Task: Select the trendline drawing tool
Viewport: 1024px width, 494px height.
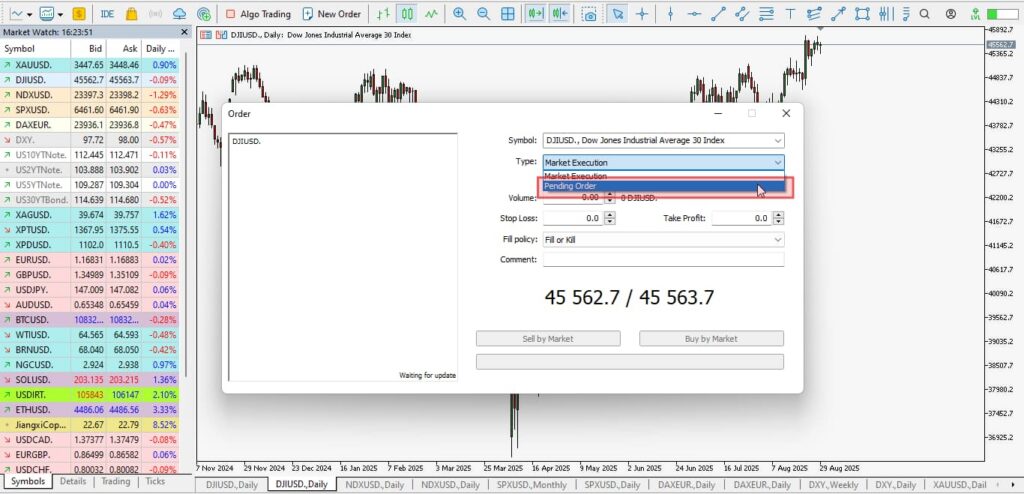Action: (x=718, y=14)
